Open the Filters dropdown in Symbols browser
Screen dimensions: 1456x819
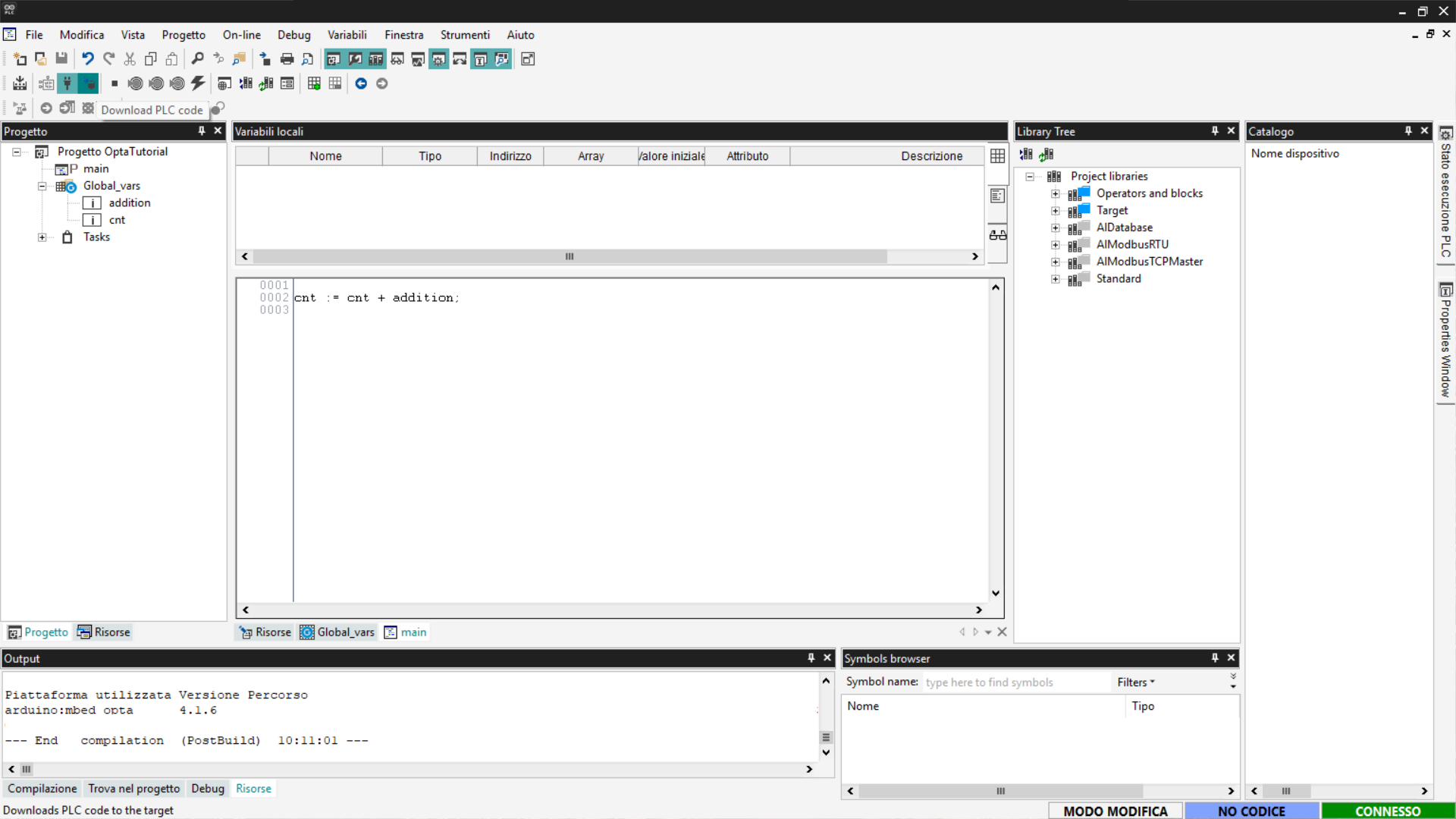(x=1135, y=682)
